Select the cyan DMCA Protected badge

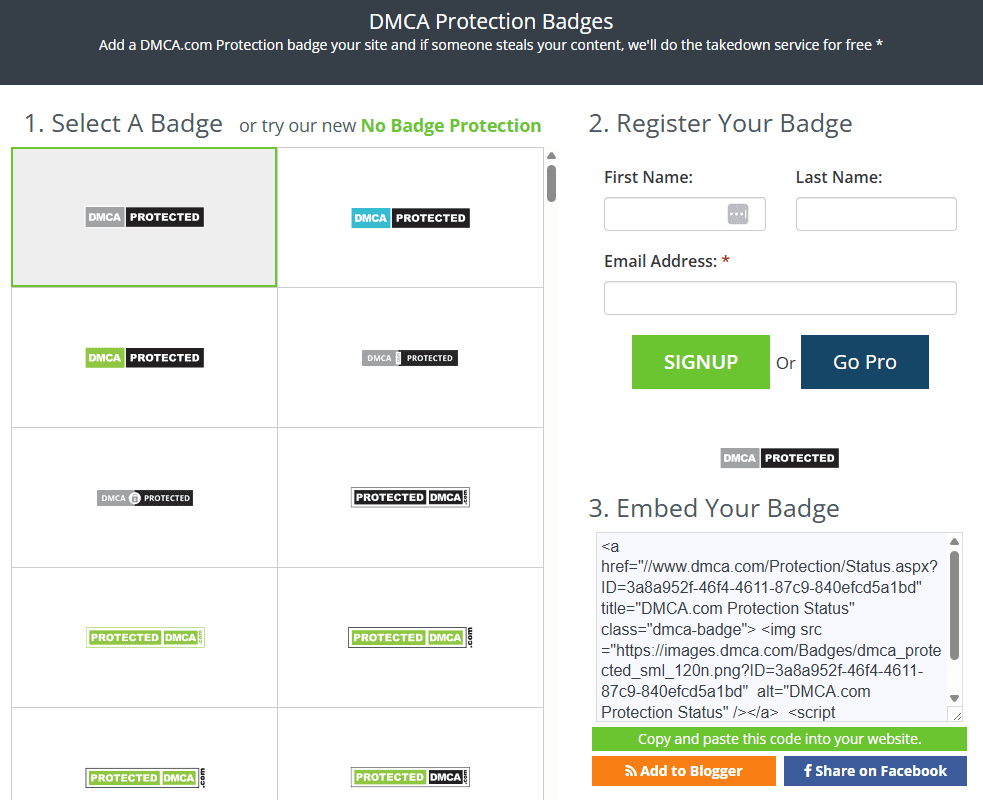(x=410, y=218)
